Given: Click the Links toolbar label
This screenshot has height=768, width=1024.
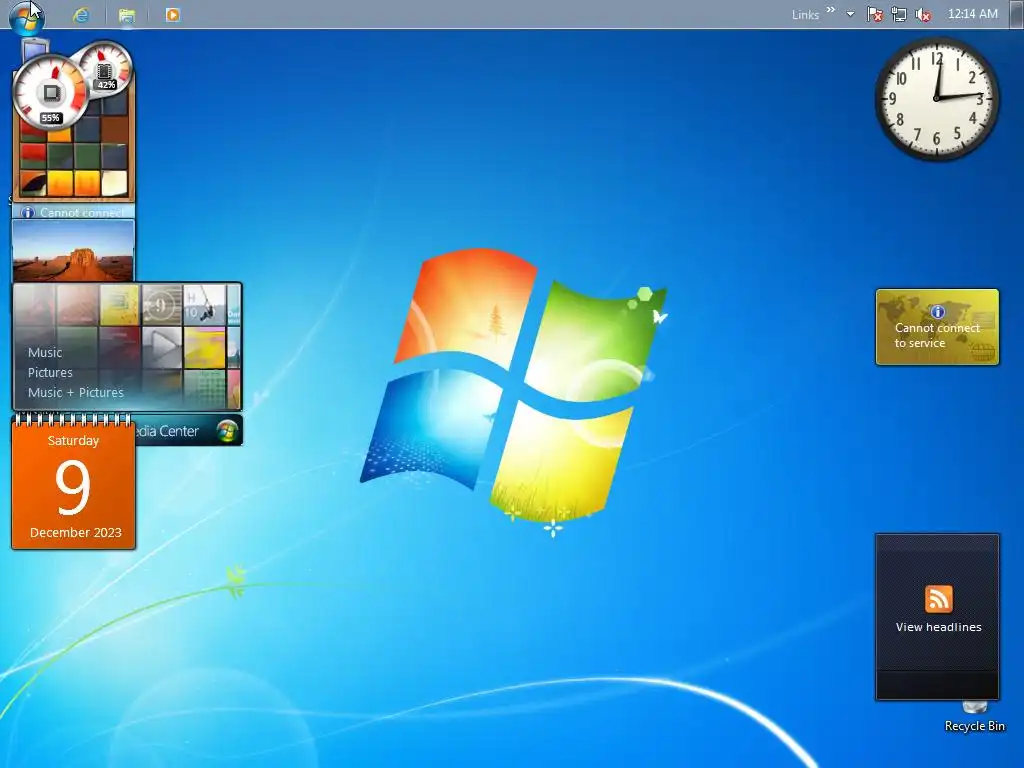Looking at the screenshot, I should [x=805, y=14].
